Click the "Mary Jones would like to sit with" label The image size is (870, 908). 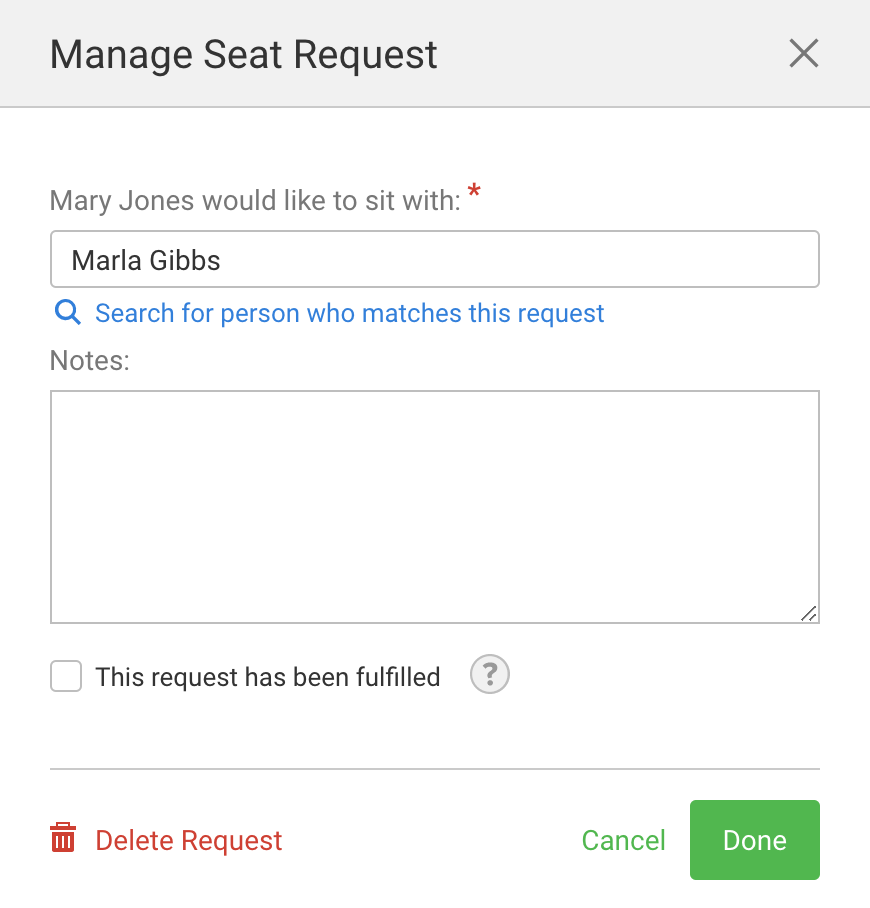click(x=255, y=201)
